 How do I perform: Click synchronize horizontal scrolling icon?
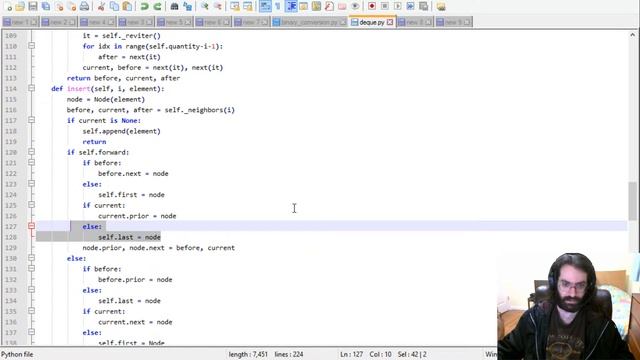[x=248, y=6]
